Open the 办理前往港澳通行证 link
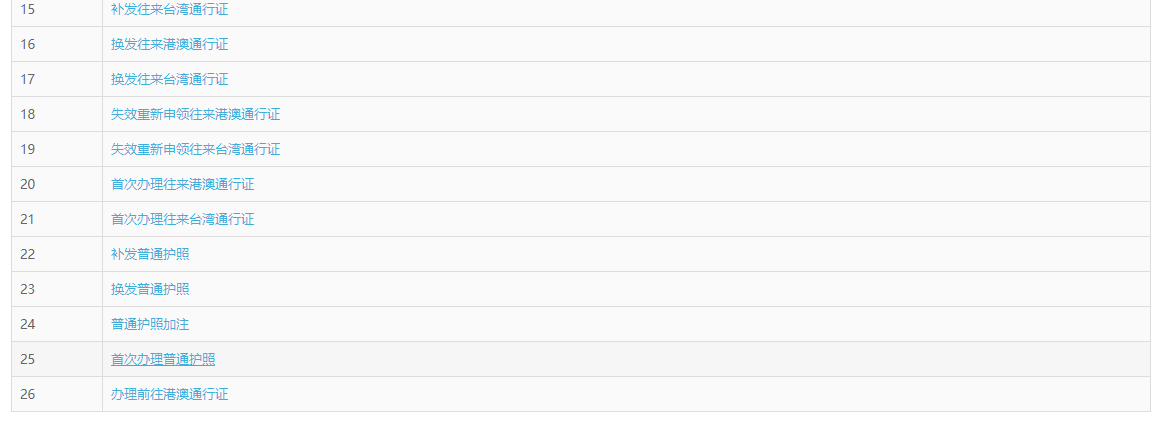 click(x=169, y=394)
